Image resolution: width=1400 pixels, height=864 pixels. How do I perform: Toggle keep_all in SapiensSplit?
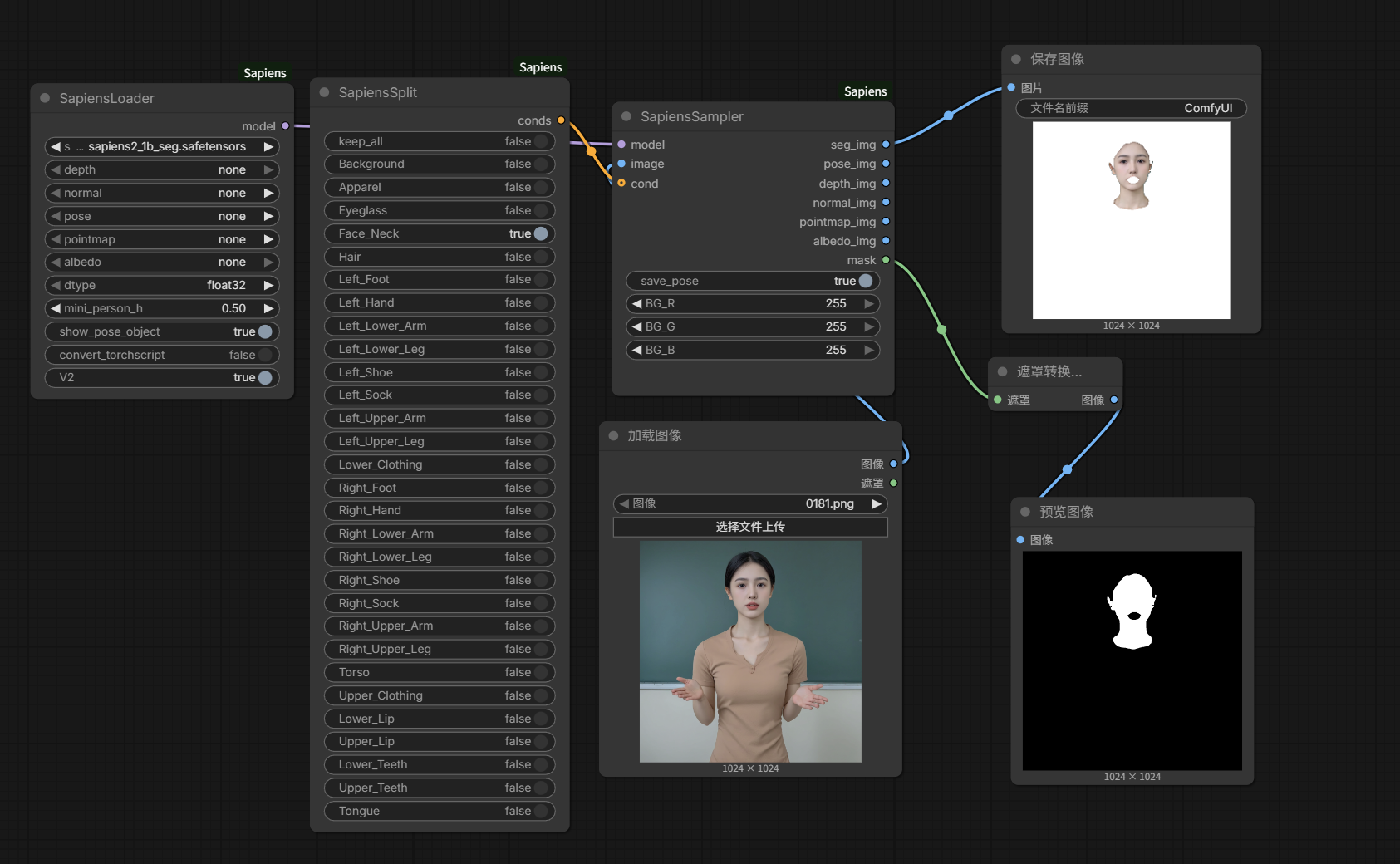click(440, 141)
